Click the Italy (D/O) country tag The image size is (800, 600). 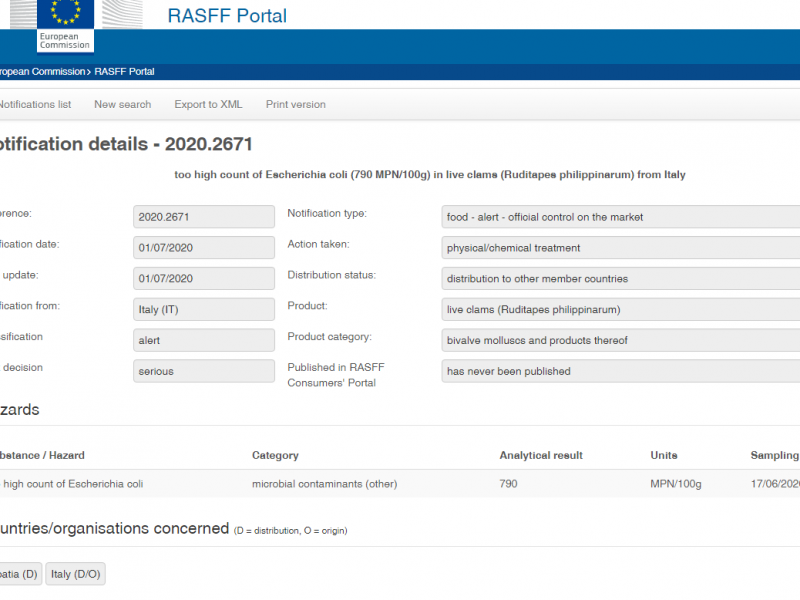tap(76, 574)
